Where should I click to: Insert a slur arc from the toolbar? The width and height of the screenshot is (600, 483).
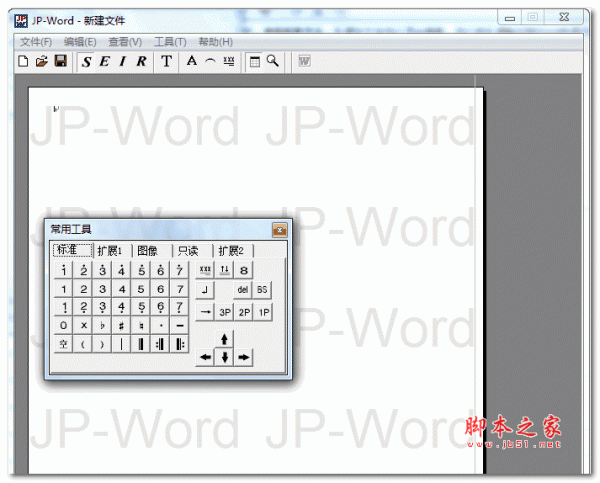[210, 61]
